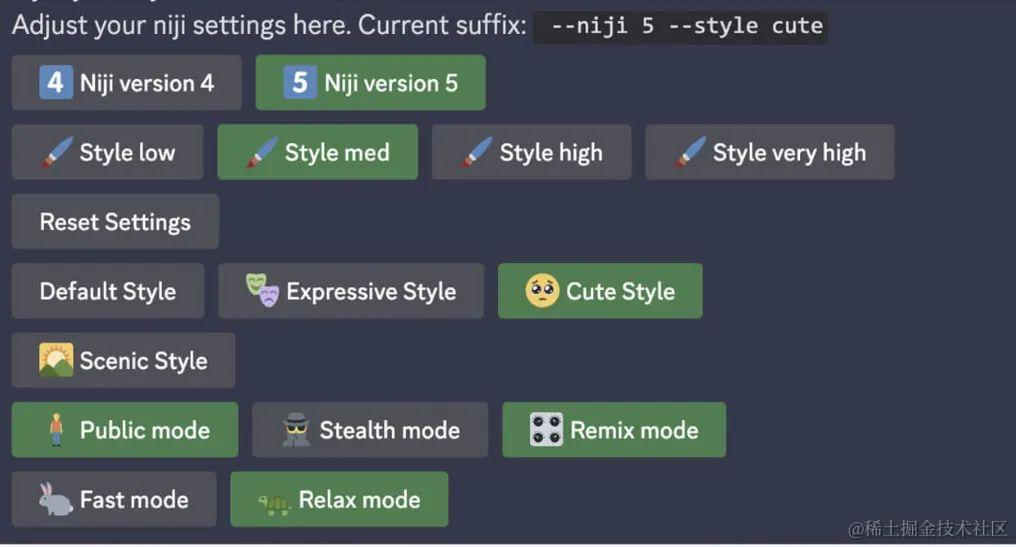
Task: Click the control knobs icon on Remix mode
Action: coord(546,430)
